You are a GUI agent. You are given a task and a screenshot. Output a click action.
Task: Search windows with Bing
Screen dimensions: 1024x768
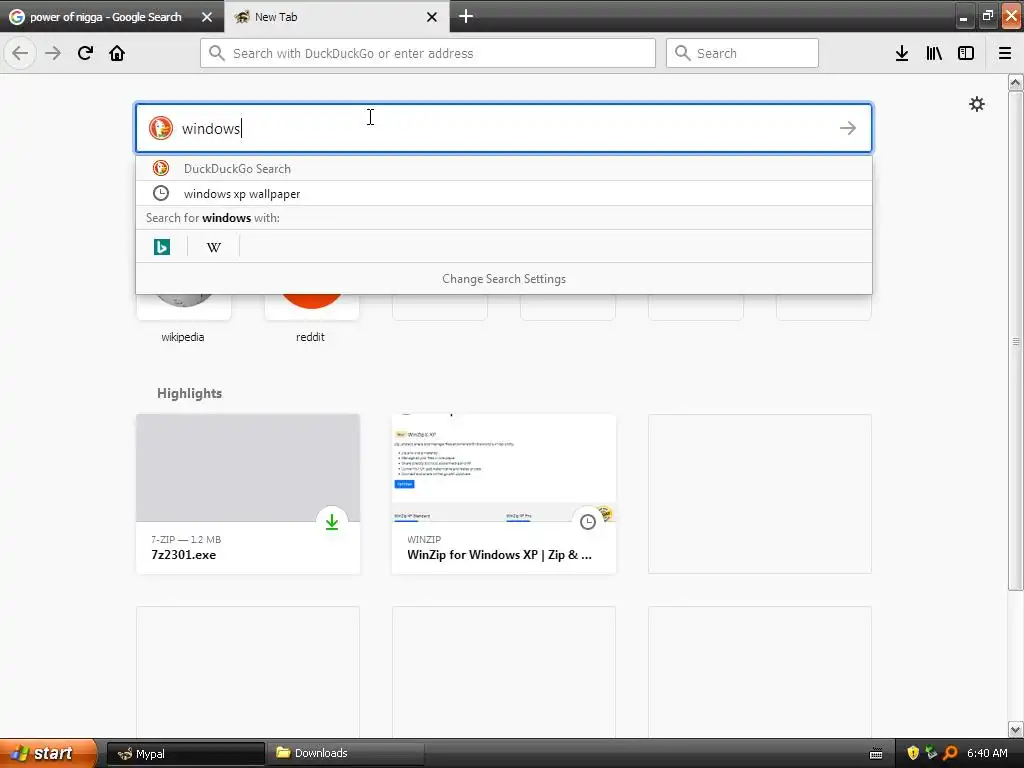point(161,247)
